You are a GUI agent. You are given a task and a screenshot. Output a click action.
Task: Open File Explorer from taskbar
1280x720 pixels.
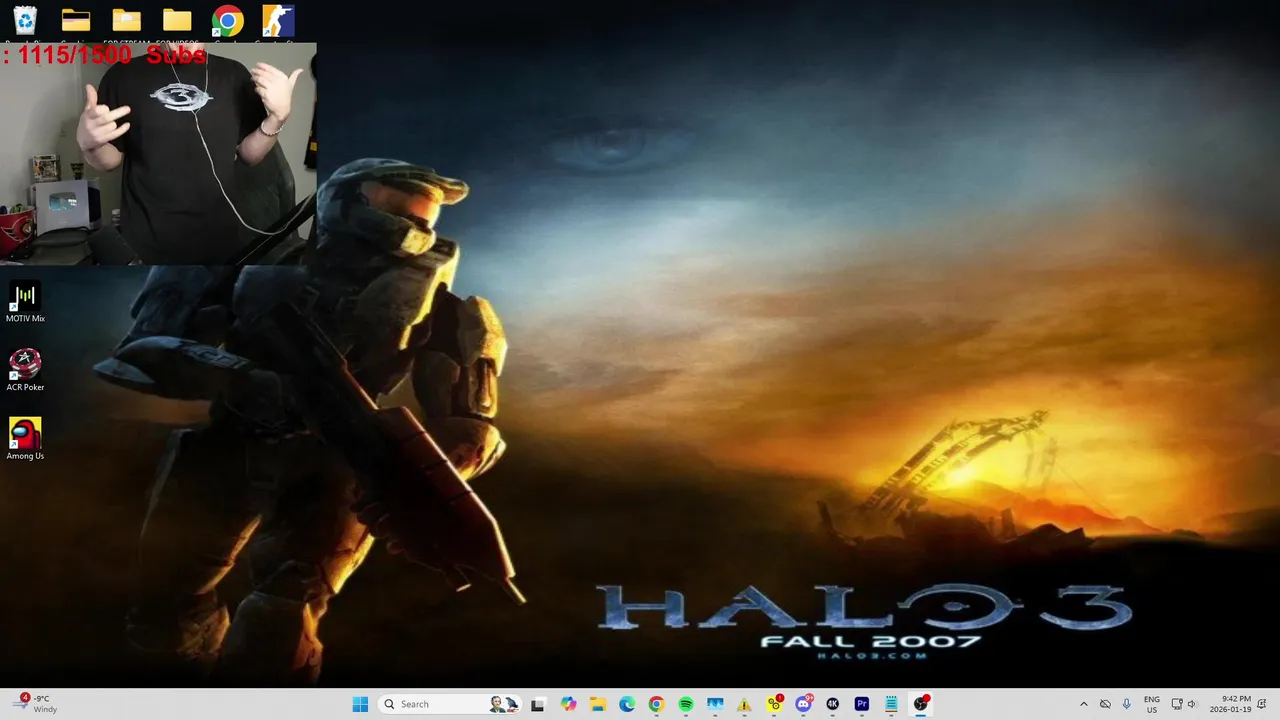coord(598,704)
